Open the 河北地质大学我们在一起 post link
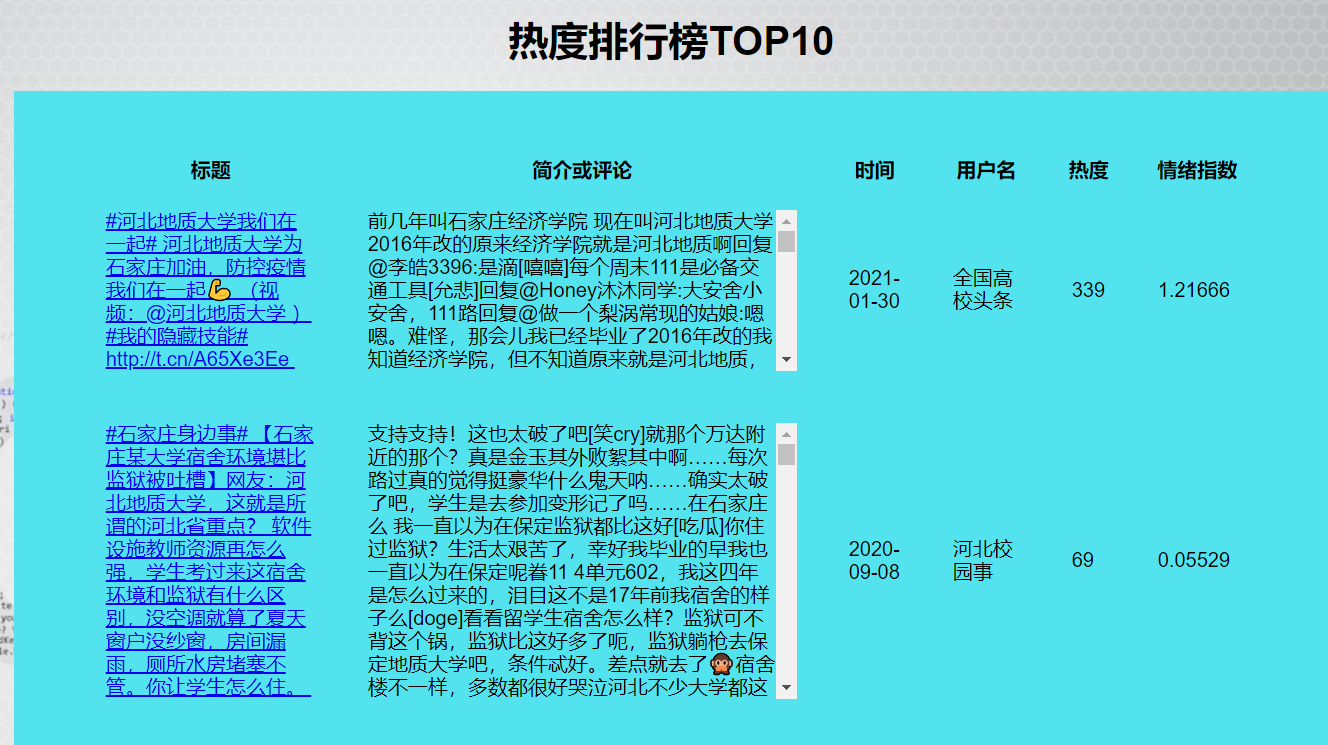Screen dimensions: 1328x745 point(208,290)
